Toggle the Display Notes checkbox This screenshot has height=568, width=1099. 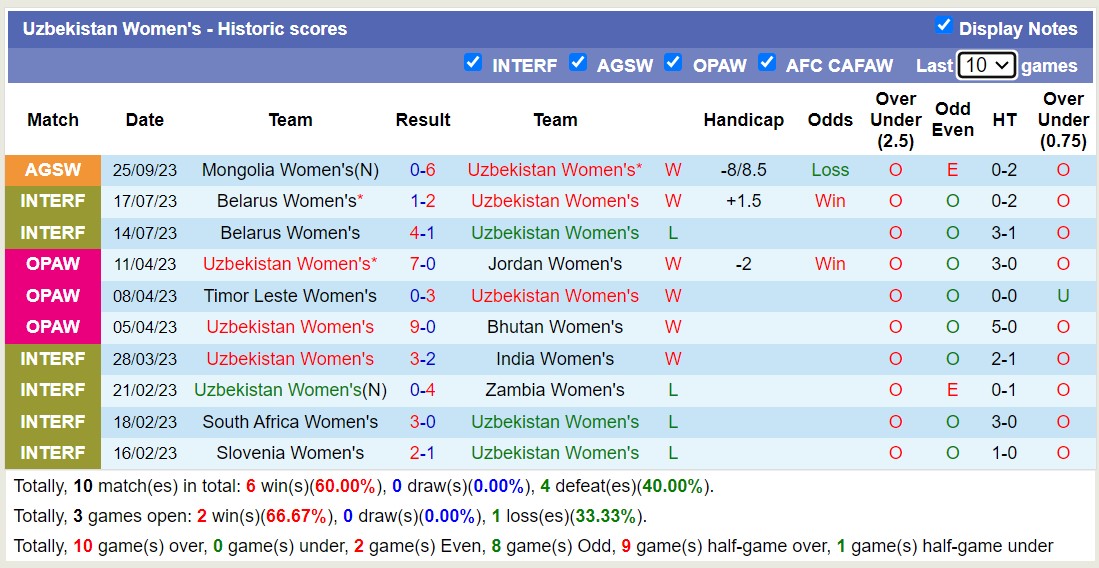943,26
